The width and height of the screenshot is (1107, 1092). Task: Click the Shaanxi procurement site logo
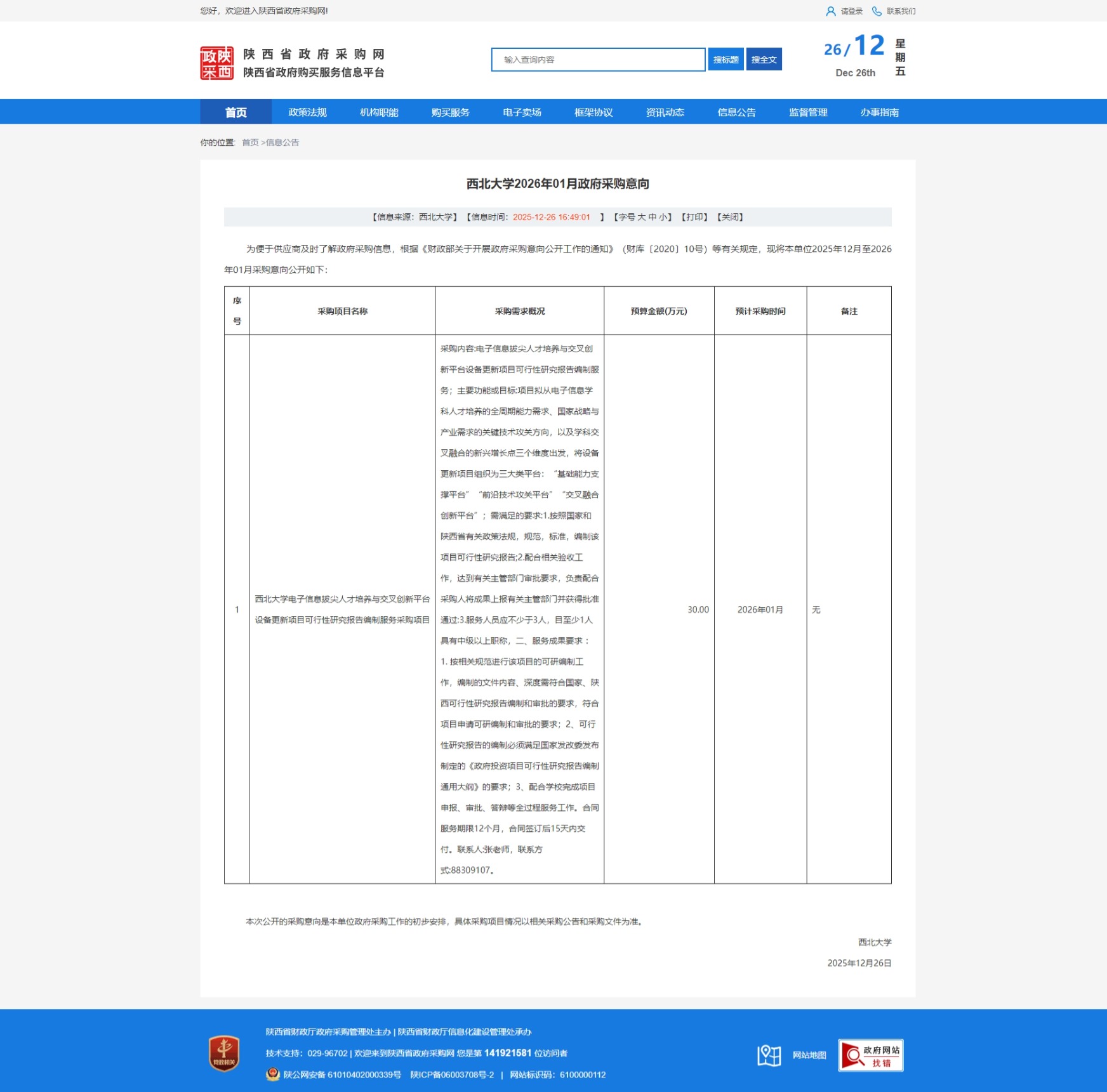click(x=217, y=63)
